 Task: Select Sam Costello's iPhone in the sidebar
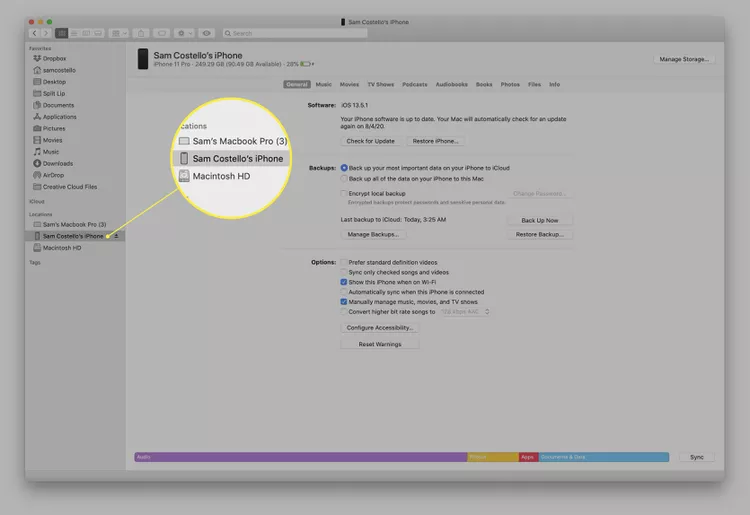75,236
